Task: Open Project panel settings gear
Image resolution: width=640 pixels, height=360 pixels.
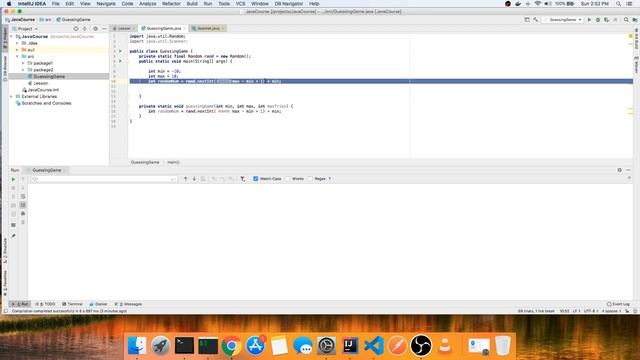Action: pyautogui.click(x=96, y=29)
